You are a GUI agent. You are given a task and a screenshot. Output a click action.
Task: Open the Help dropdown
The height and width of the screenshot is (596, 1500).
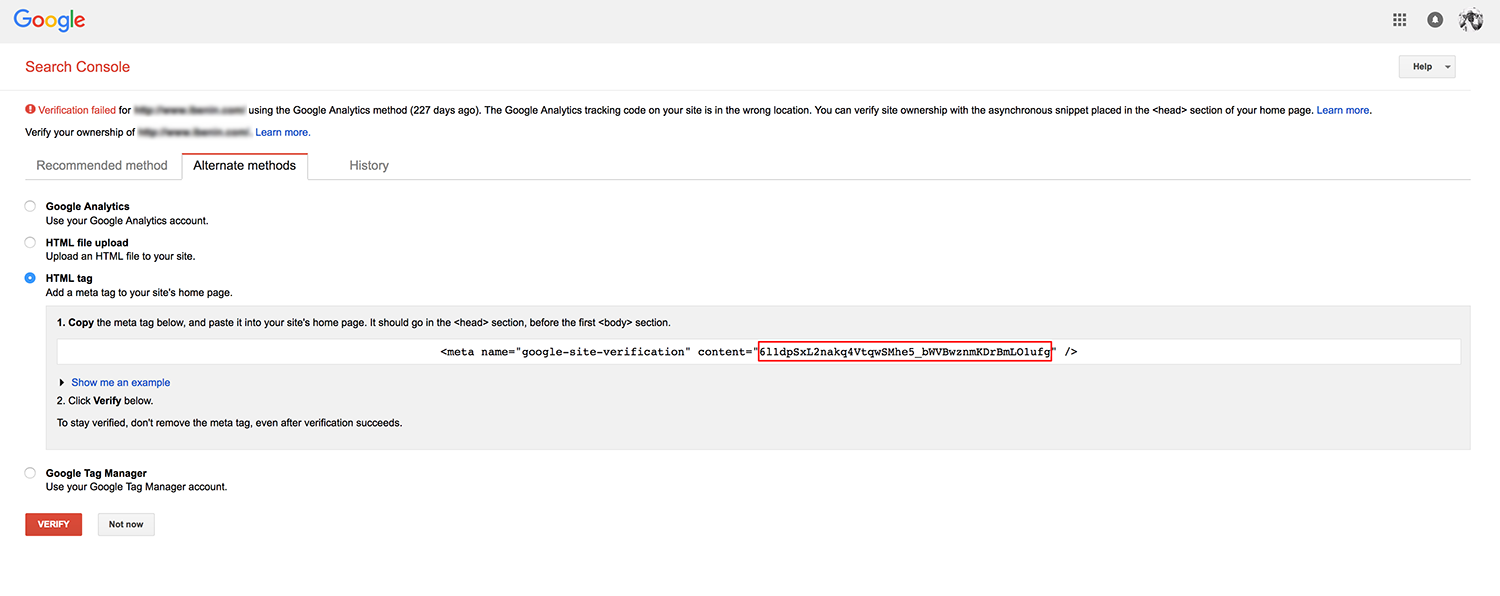[1427, 66]
